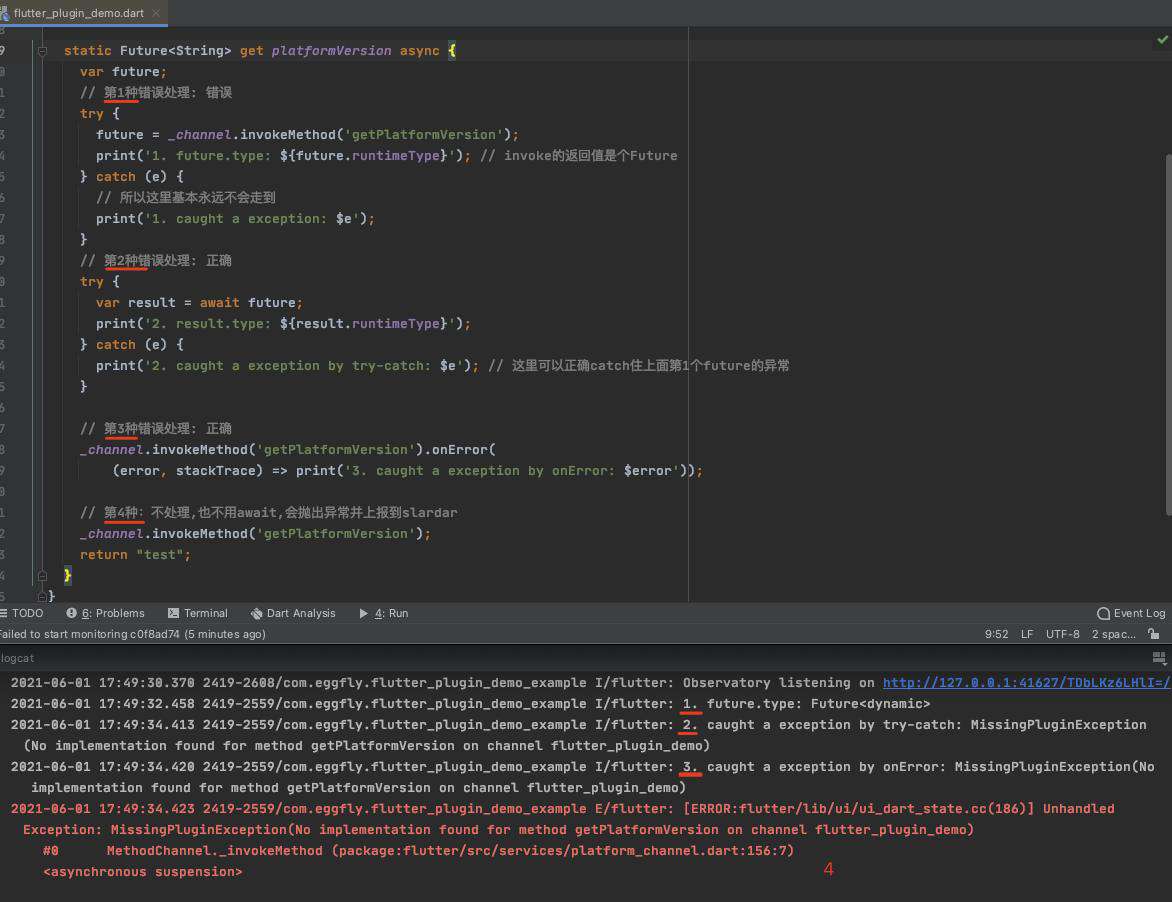
Task: Click the '2. caught a exception by try-catch' code line
Action: (287, 365)
